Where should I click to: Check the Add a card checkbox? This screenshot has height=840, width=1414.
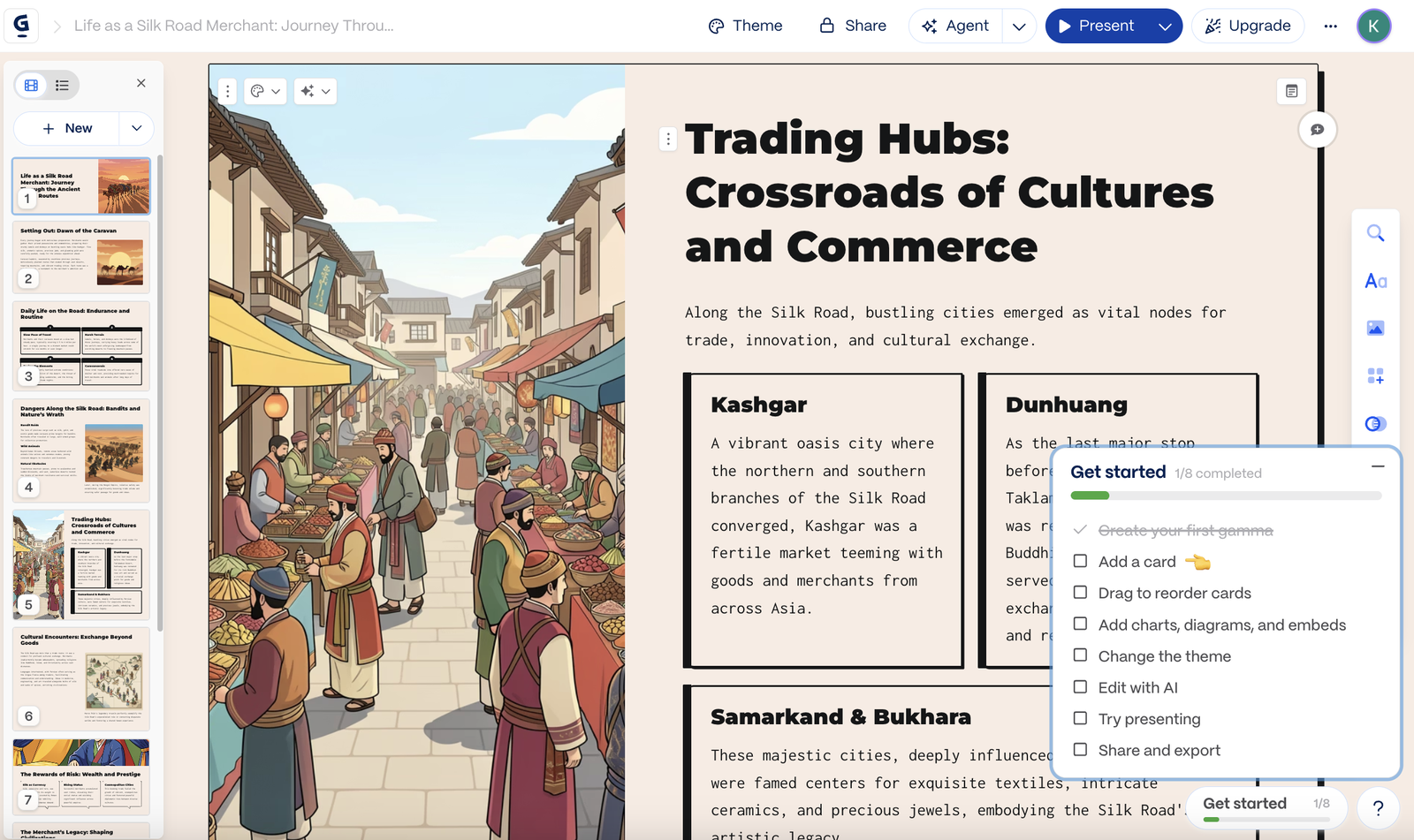pyautogui.click(x=1080, y=562)
